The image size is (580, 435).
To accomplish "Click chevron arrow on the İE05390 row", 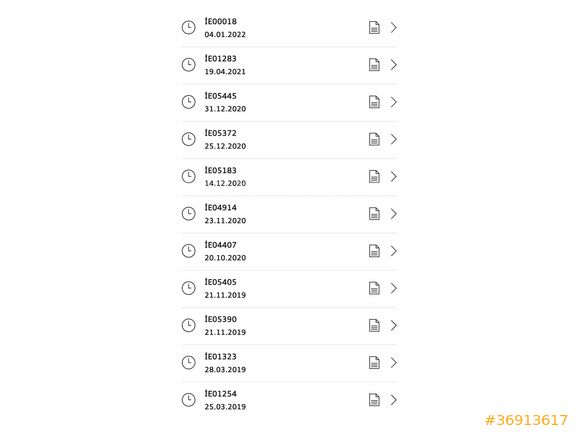I will coord(394,326).
